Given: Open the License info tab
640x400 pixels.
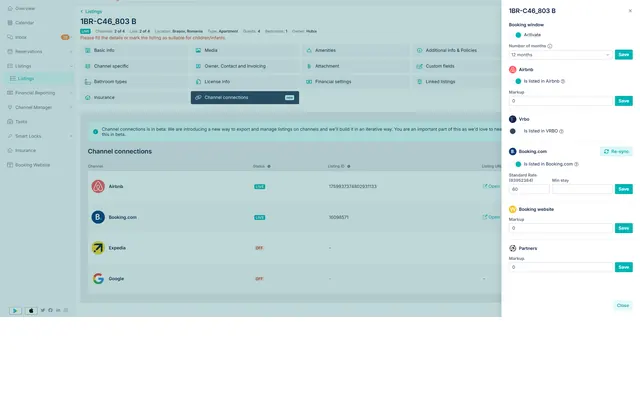Looking at the screenshot, I should click(245, 82).
